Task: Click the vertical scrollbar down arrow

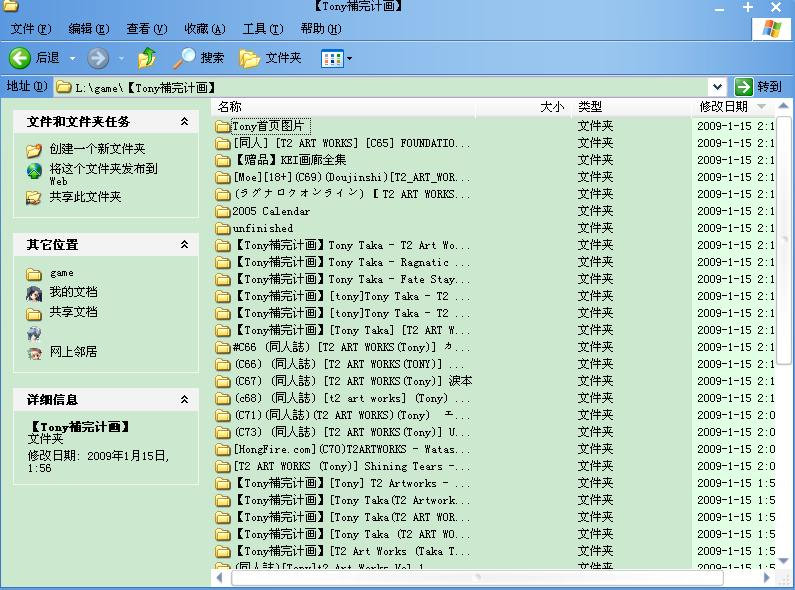Action: coord(783,561)
